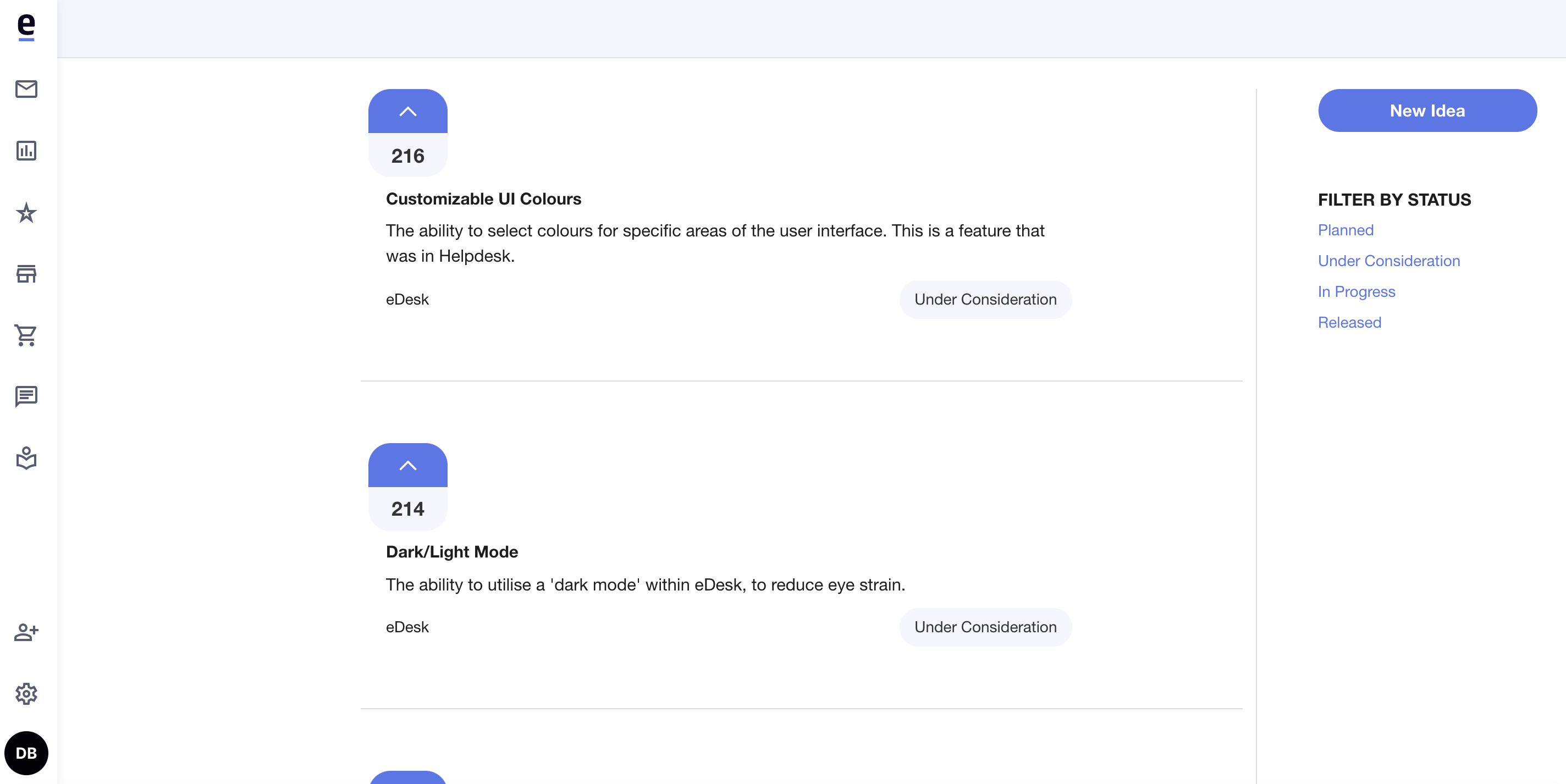The image size is (1566, 784).
Task: Open the Mailbox envelope icon
Action: coord(26,89)
